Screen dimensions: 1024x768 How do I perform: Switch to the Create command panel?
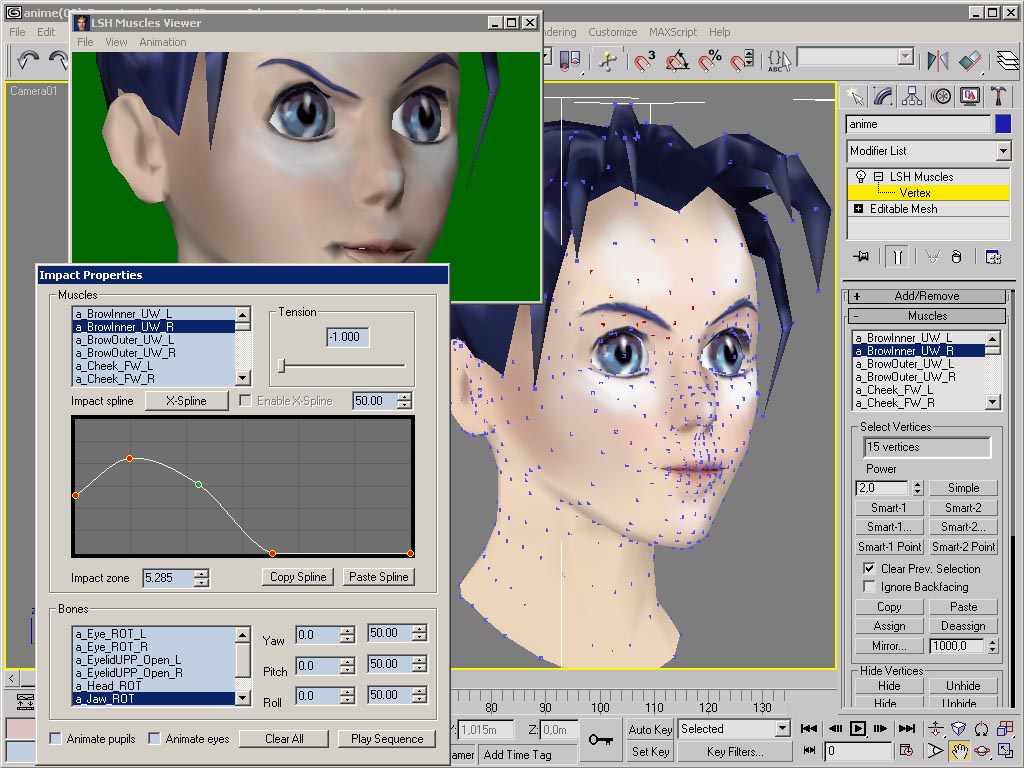click(855, 97)
